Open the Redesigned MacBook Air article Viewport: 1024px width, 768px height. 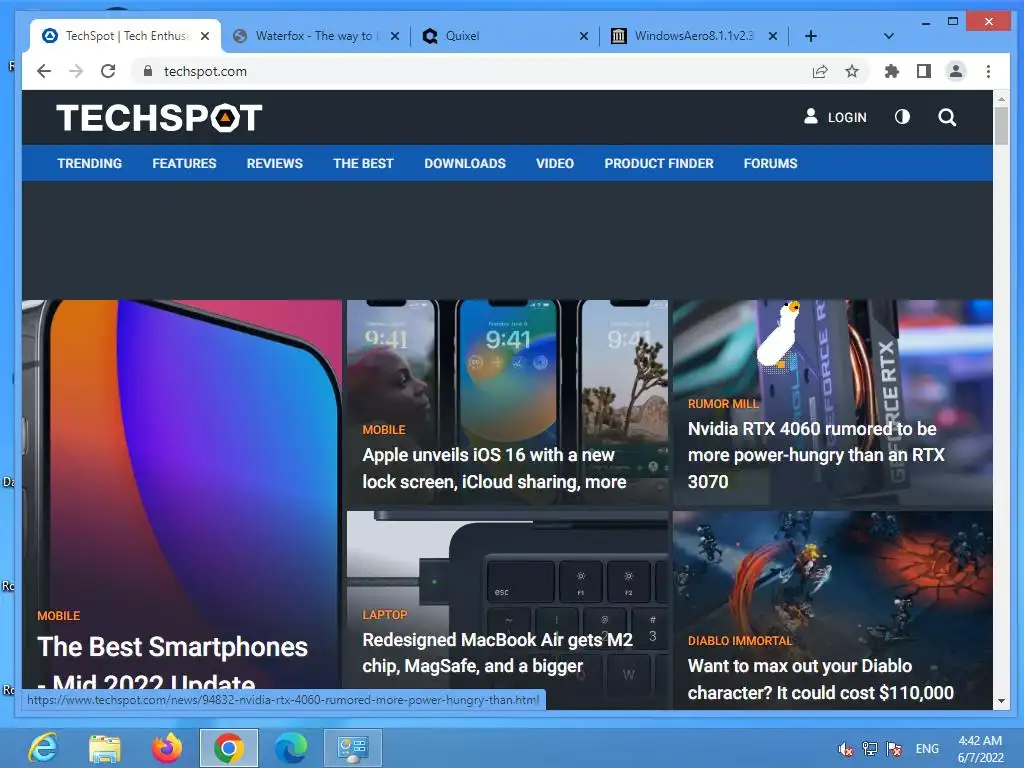pos(498,652)
